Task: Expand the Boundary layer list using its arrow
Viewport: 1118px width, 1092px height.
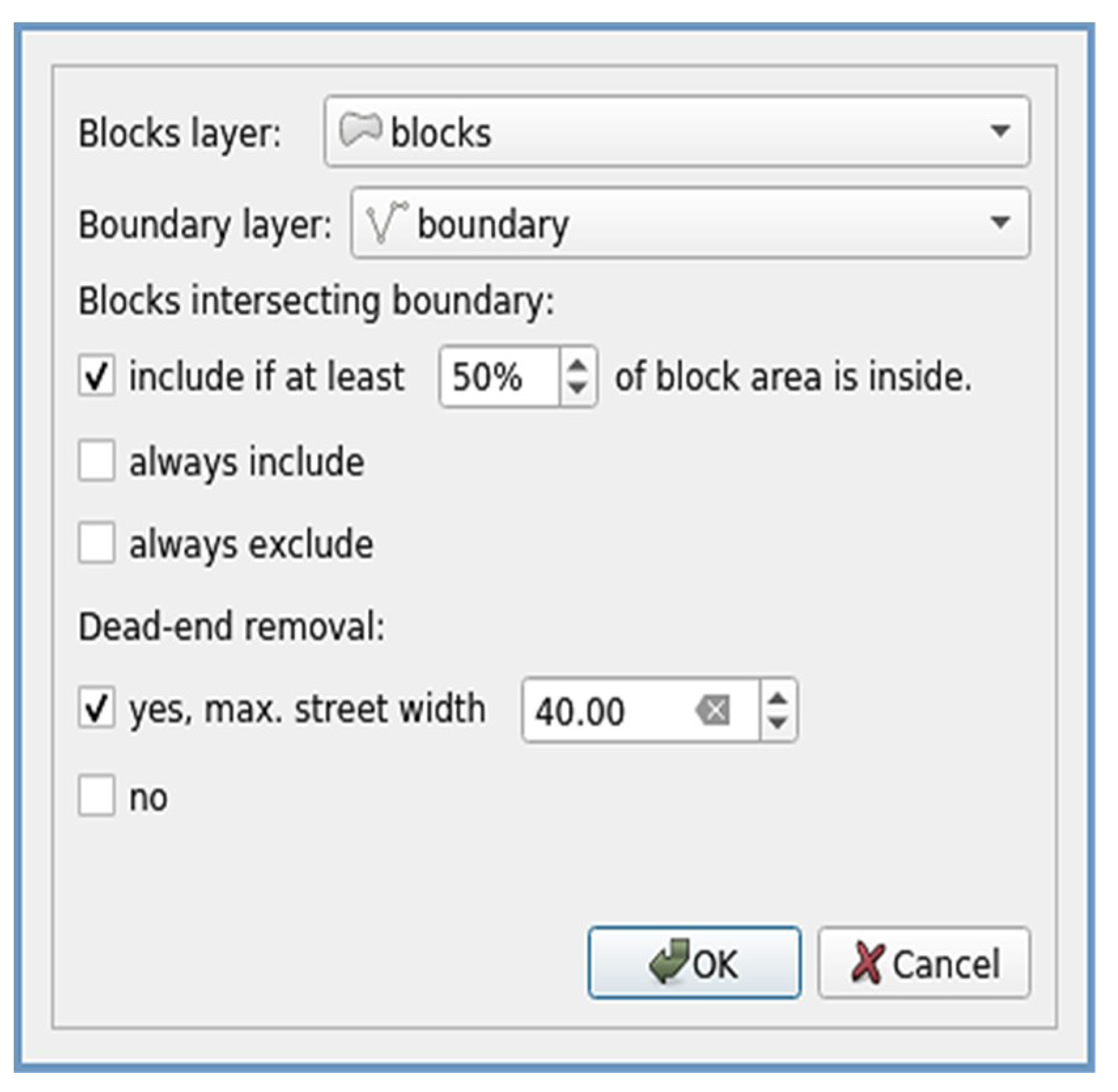Action: click(x=999, y=223)
